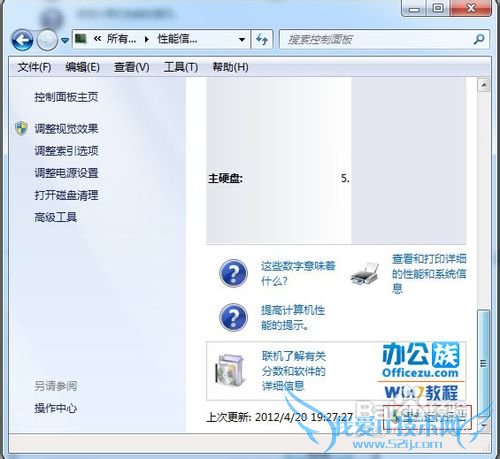
Task: Maximize the window
Action: 438,8
